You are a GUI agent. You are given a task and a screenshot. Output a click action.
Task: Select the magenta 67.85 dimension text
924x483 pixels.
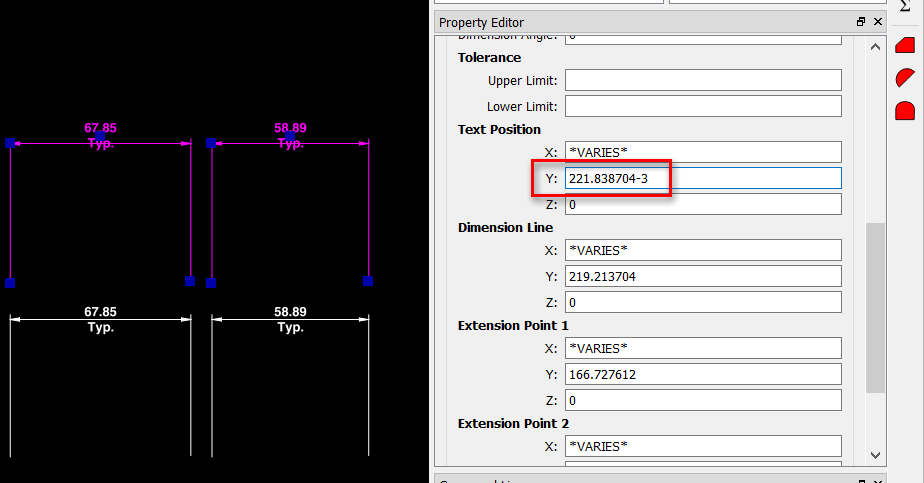(100, 128)
